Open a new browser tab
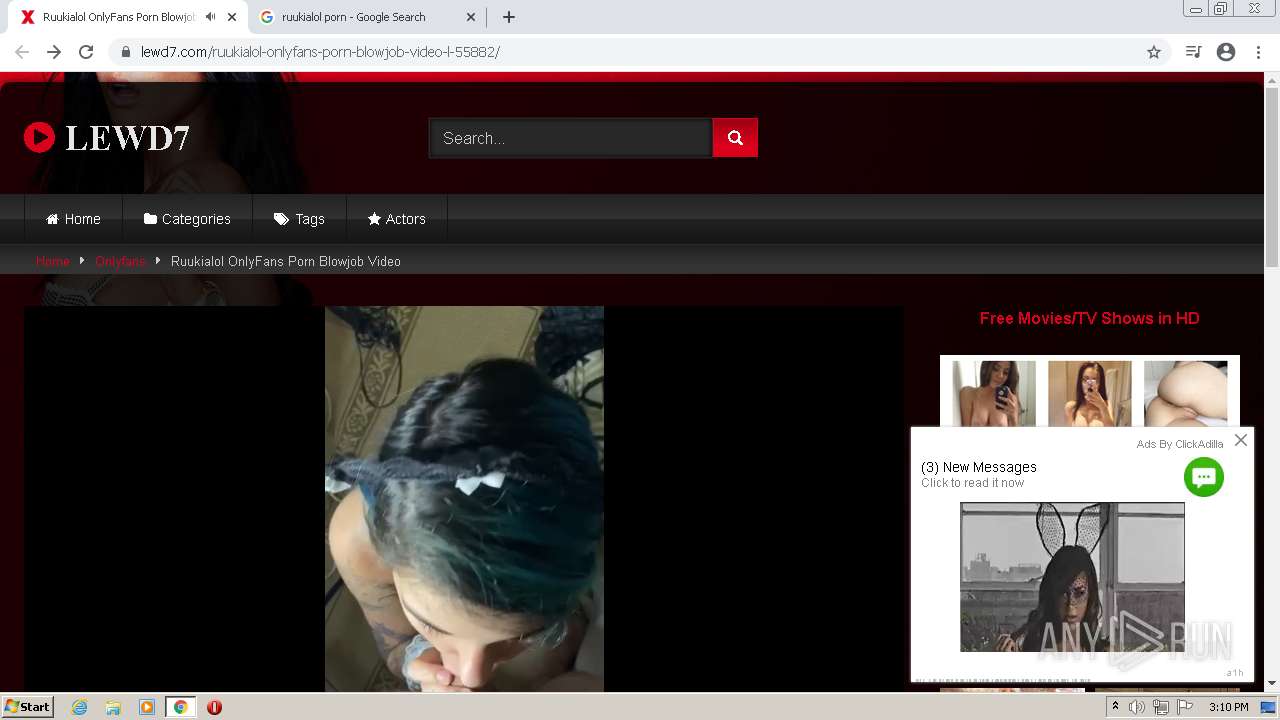The image size is (1280, 720). (x=509, y=17)
